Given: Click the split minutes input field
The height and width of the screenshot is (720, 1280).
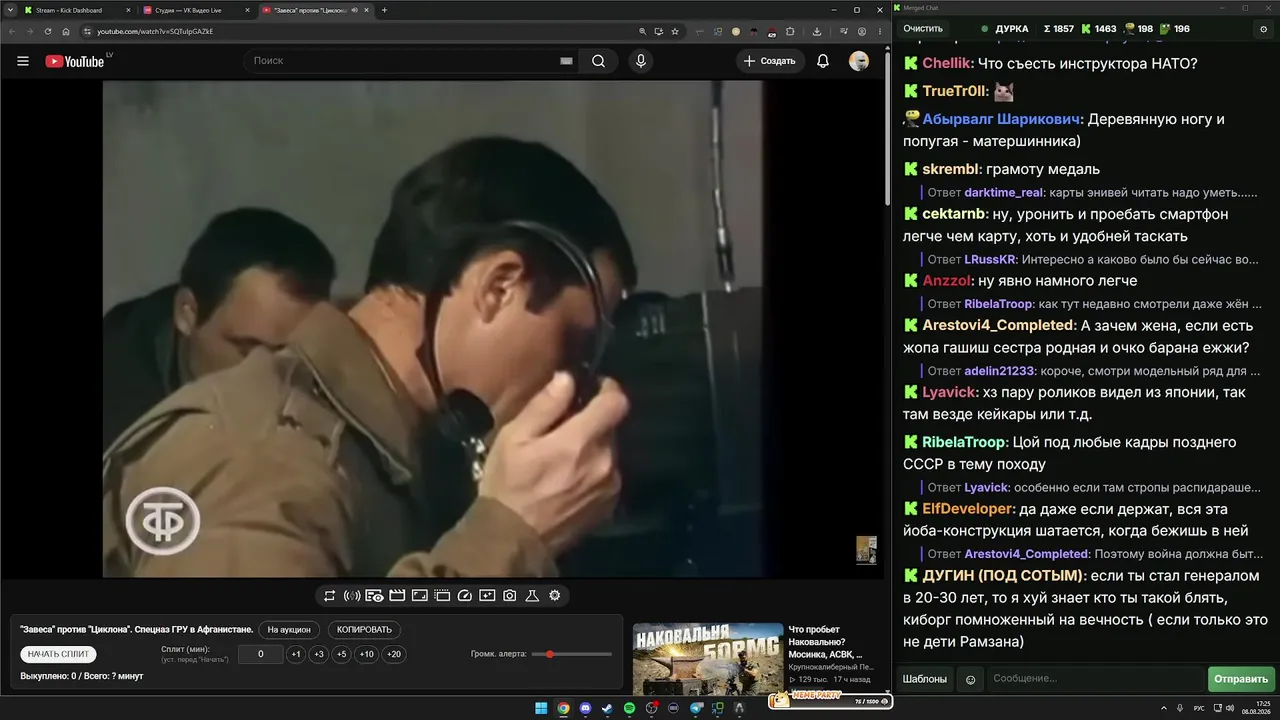Looking at the screenshot, I should coord(260,654).
